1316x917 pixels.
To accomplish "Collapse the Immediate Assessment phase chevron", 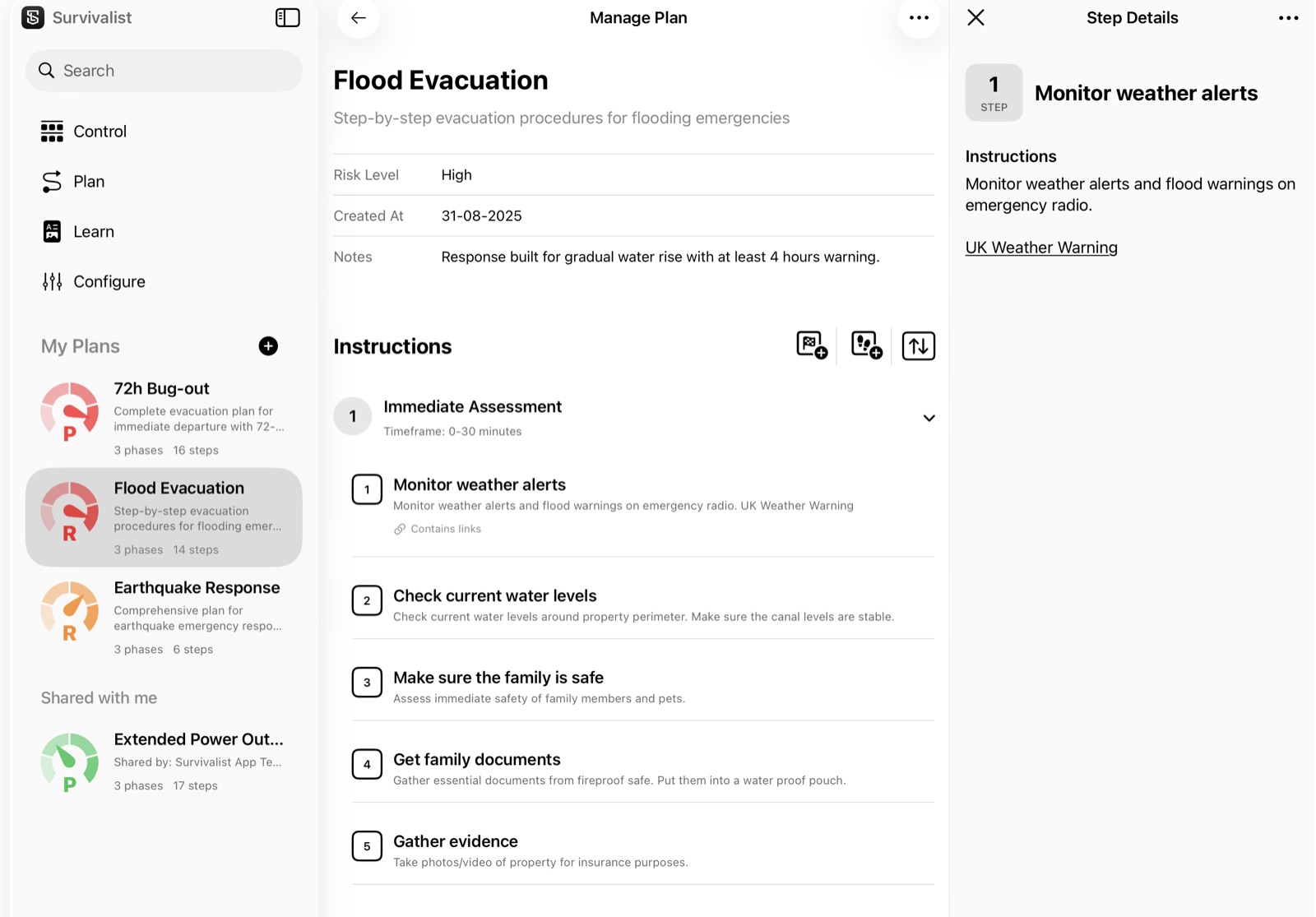I will (x=929, y=418).
